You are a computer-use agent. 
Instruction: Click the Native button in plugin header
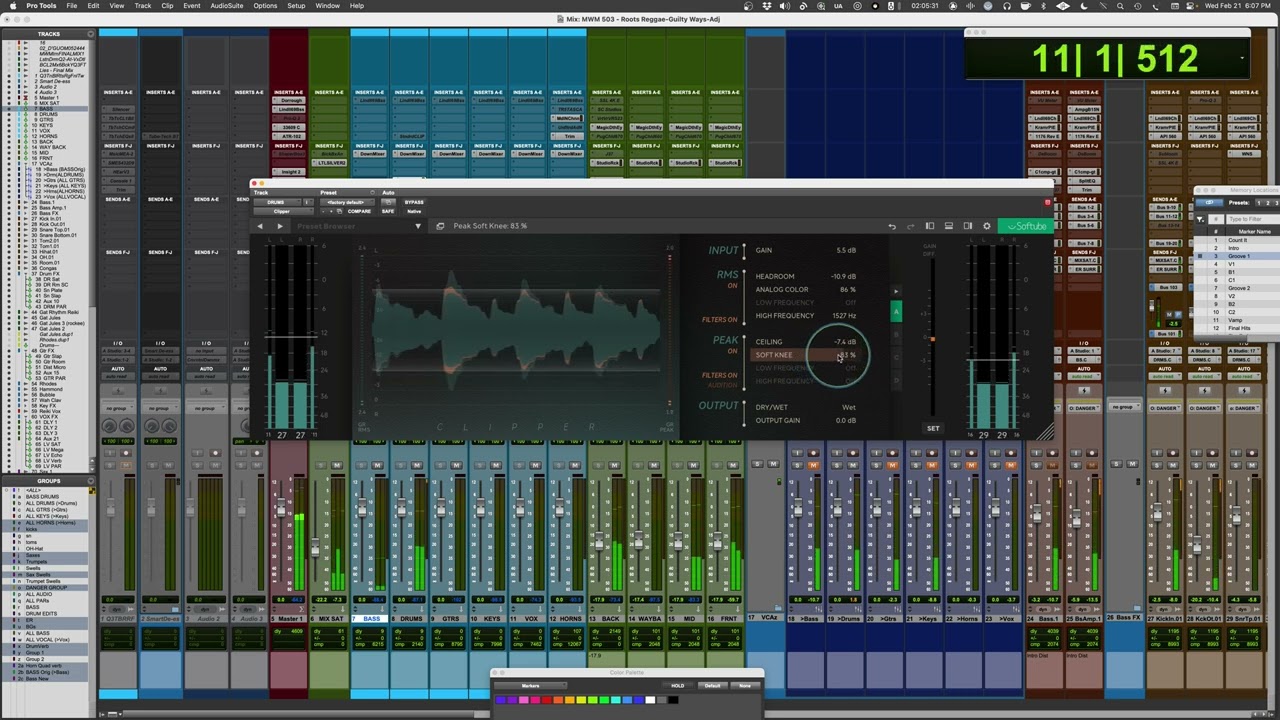[414, 211]
